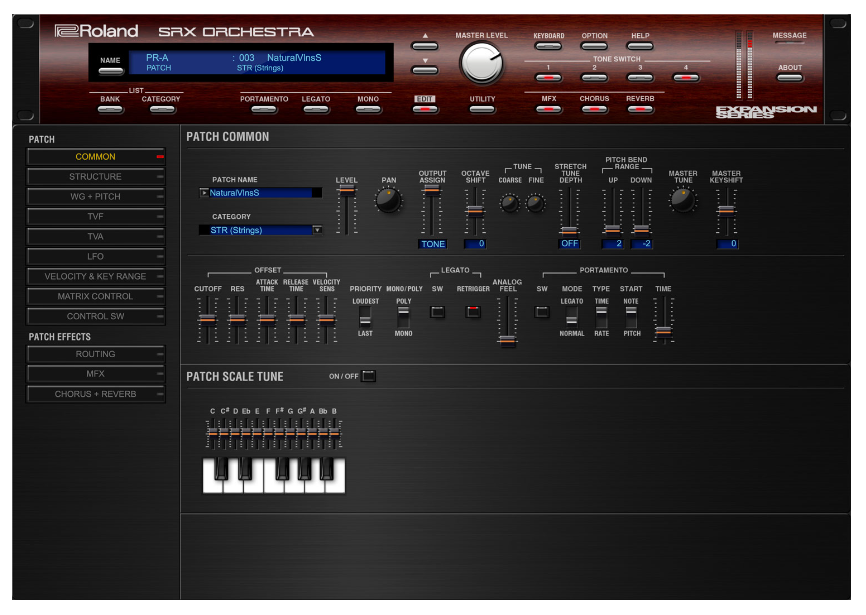866x615 pixels.
Task: Enable the Portamento SW switch
Action: pos(542,312)
